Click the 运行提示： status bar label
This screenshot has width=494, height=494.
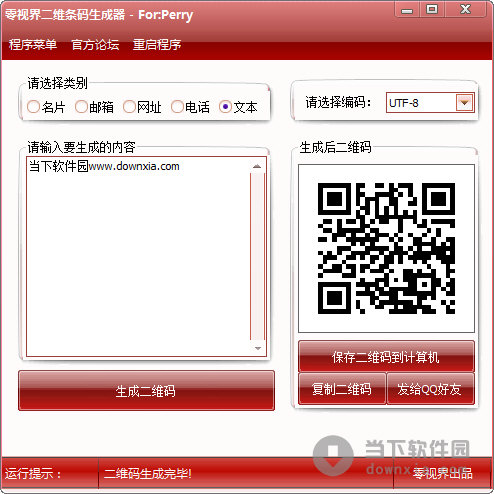click(33, 473)
